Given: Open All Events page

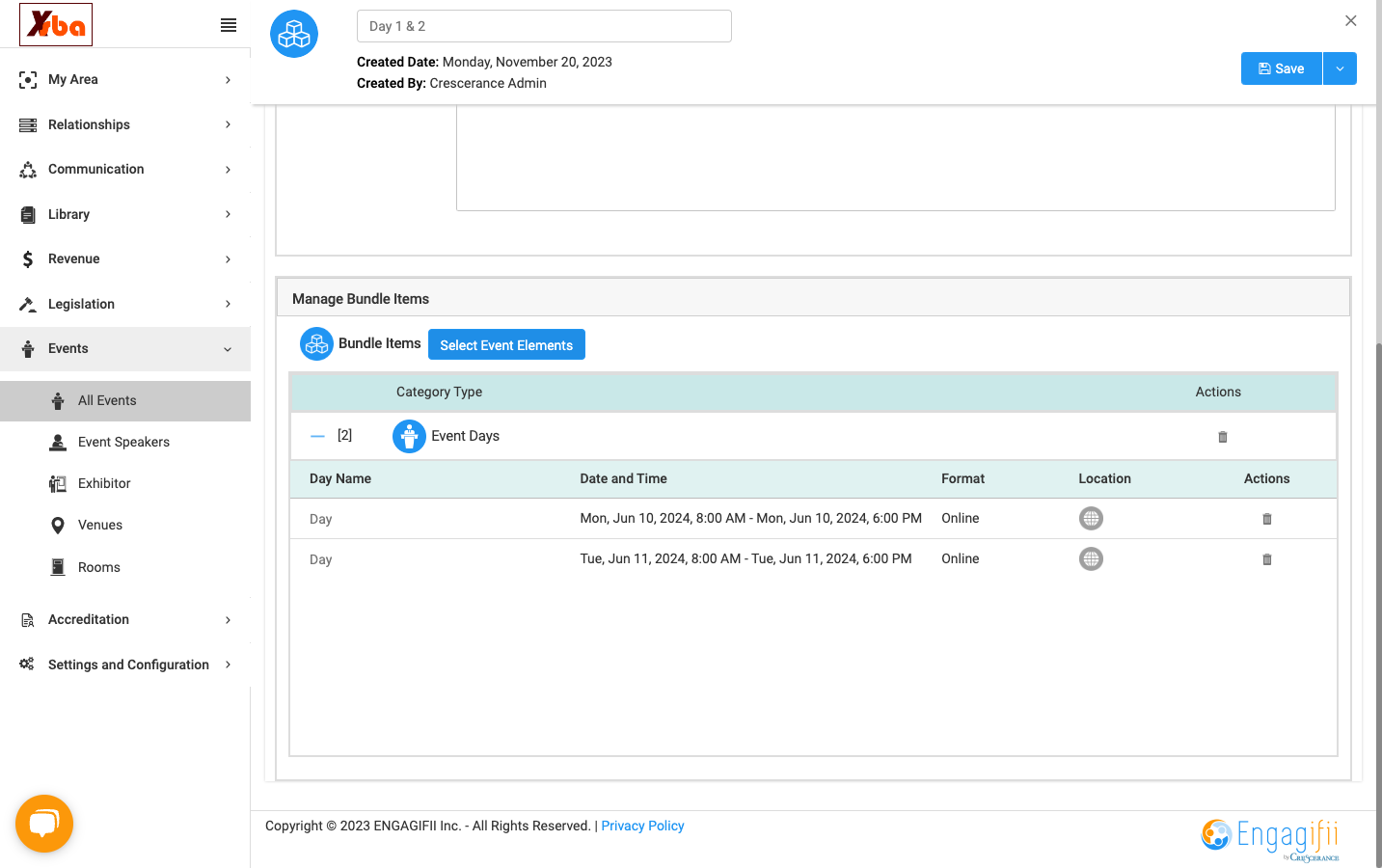Looking at the screenshot, I should [x=125, y=401].
